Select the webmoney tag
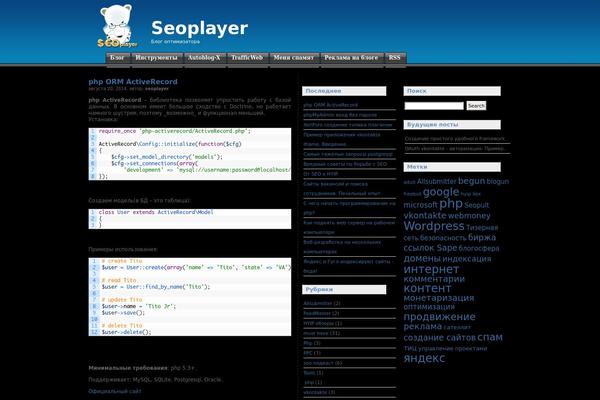The image size is (600, 400). tap(469, 216)
